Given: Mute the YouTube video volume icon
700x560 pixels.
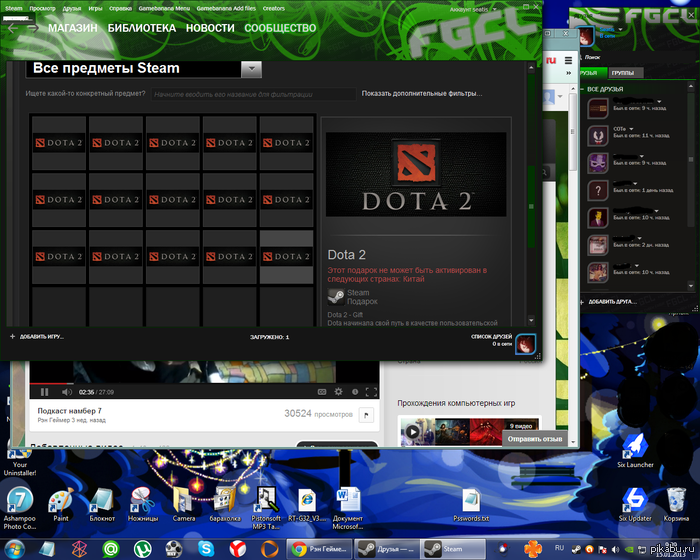Looking at the screenshot, I should tap(67, 392).
